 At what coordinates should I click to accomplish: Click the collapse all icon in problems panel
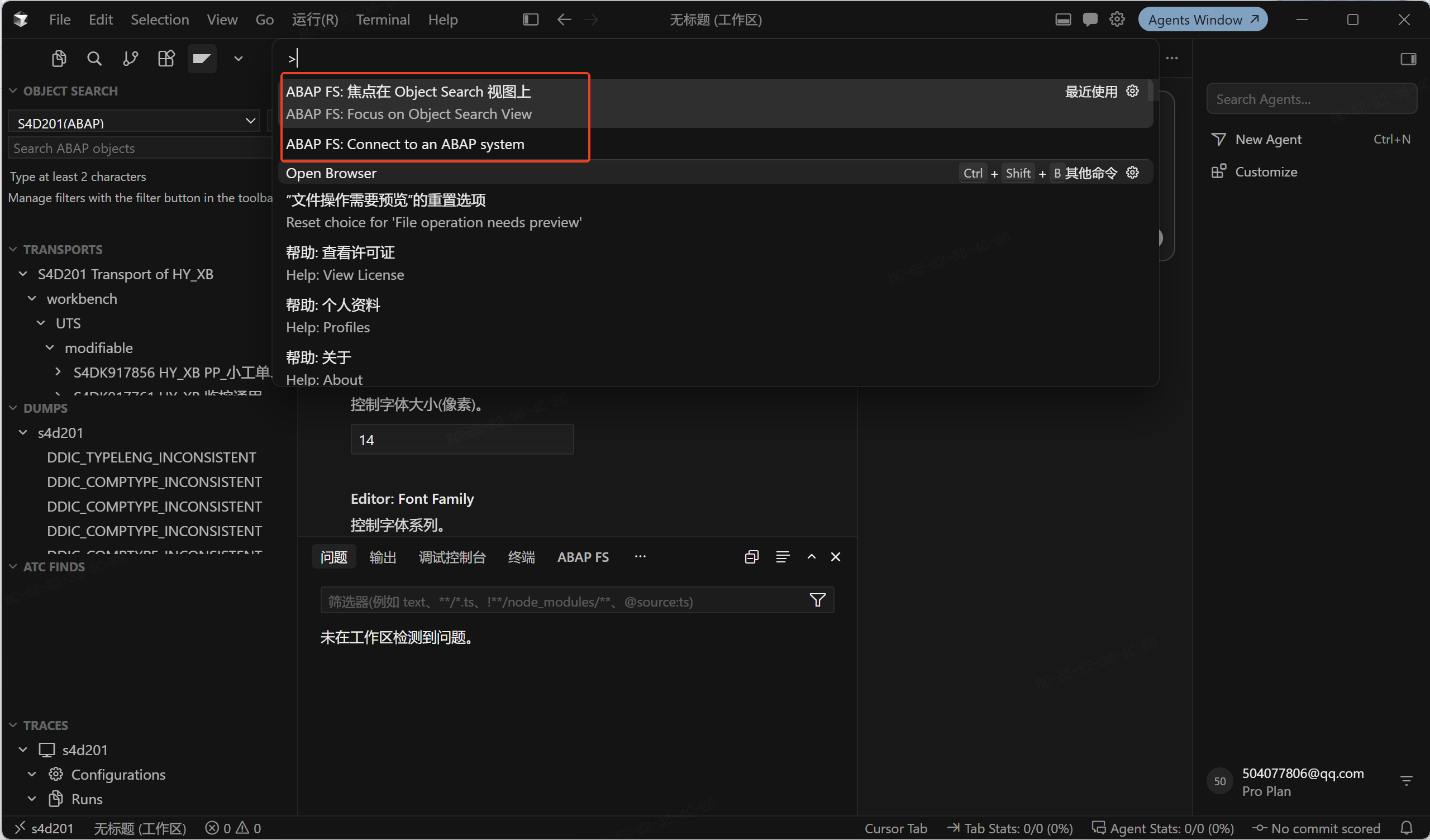(751, 557)
